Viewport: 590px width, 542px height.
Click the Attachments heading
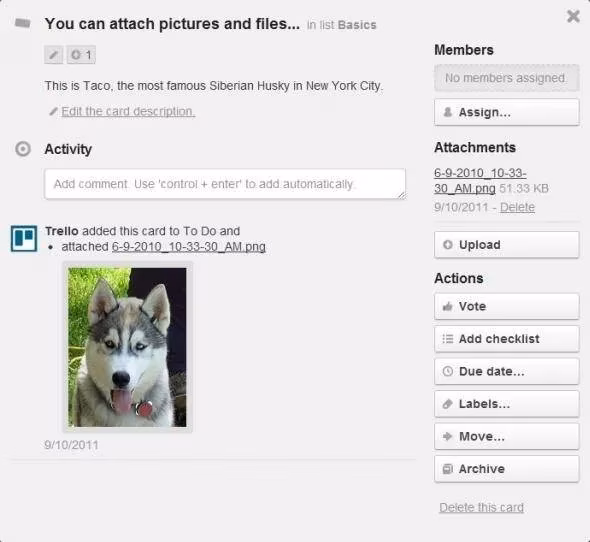(x=475, y=148)
